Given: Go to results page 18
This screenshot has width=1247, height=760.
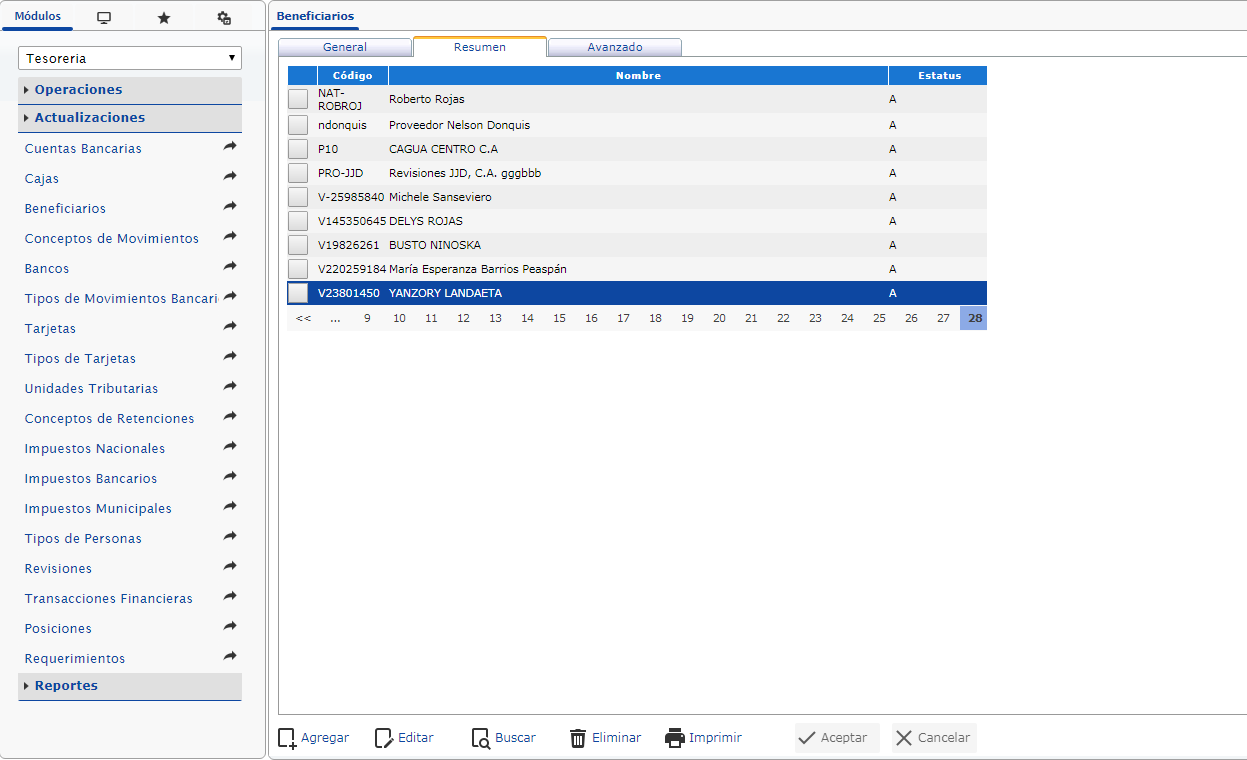Looking at the screenshot, I should coord(655,318).
